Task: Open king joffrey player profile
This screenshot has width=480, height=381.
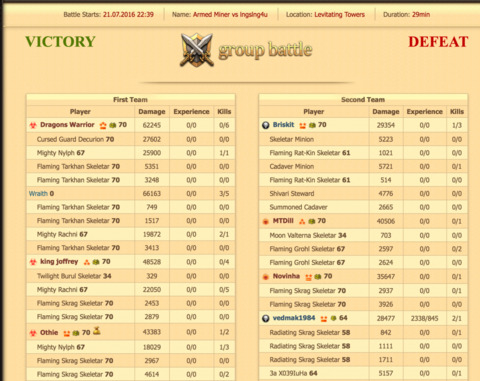Action: [59, 261]
